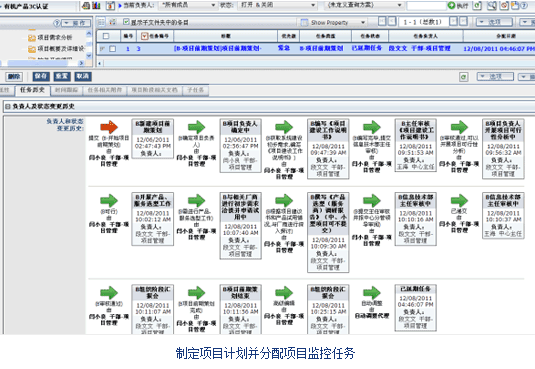
Task: Open the 子任务 tab
Action: pos(195,90)
